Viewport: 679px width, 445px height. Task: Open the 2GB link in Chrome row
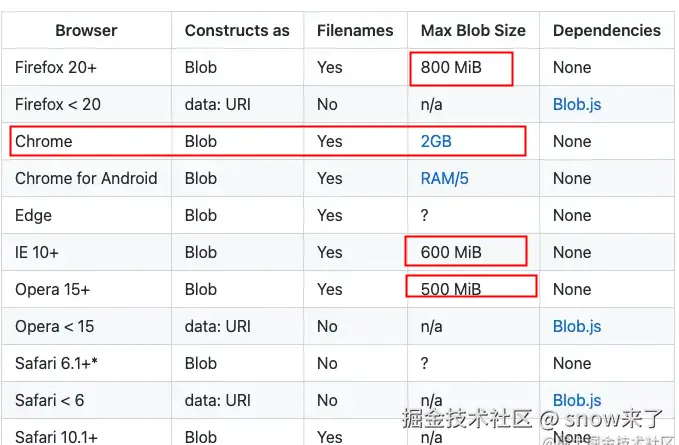[436, 141]
